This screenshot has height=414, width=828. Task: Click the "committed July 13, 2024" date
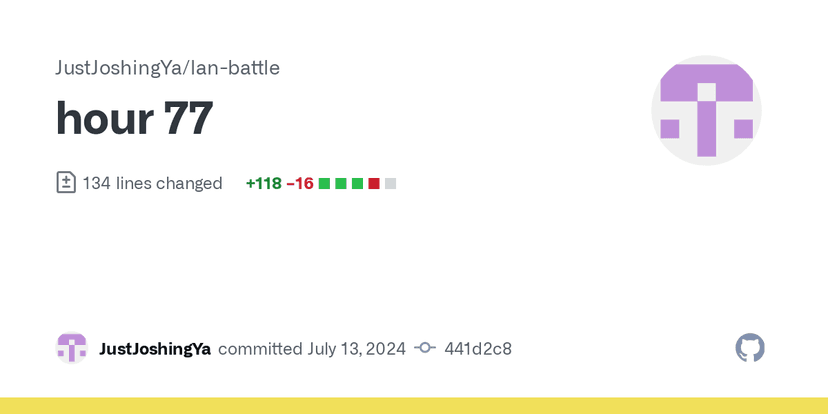[x=312, y=349]
